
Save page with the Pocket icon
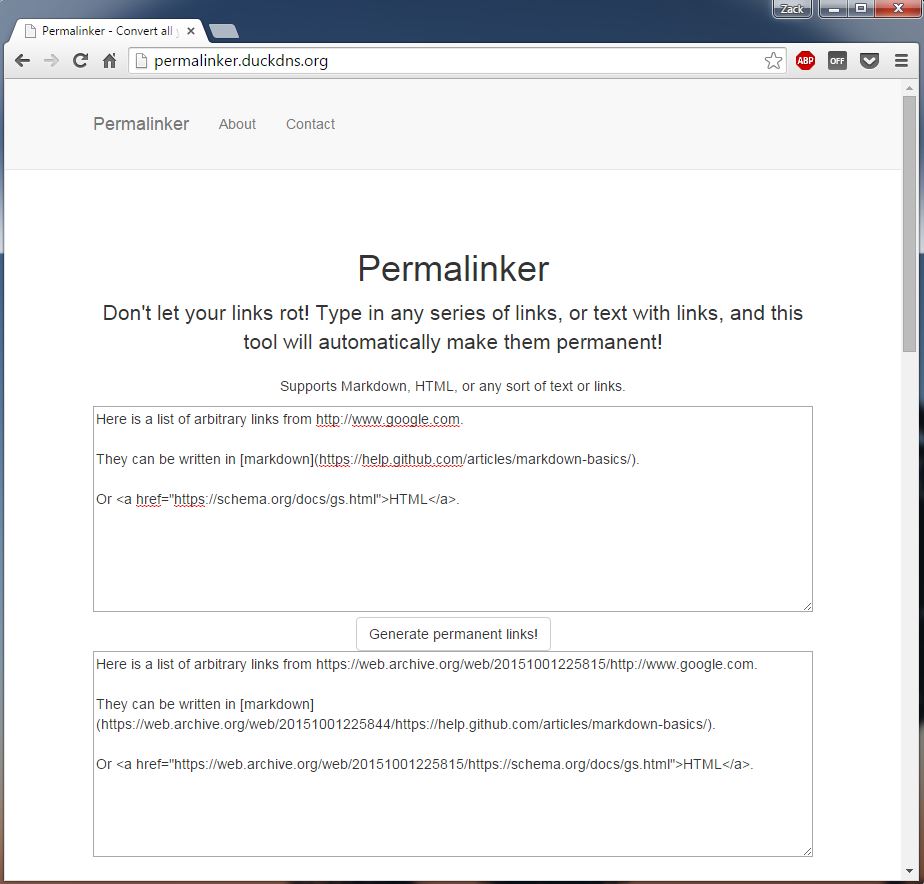point(869,60)
